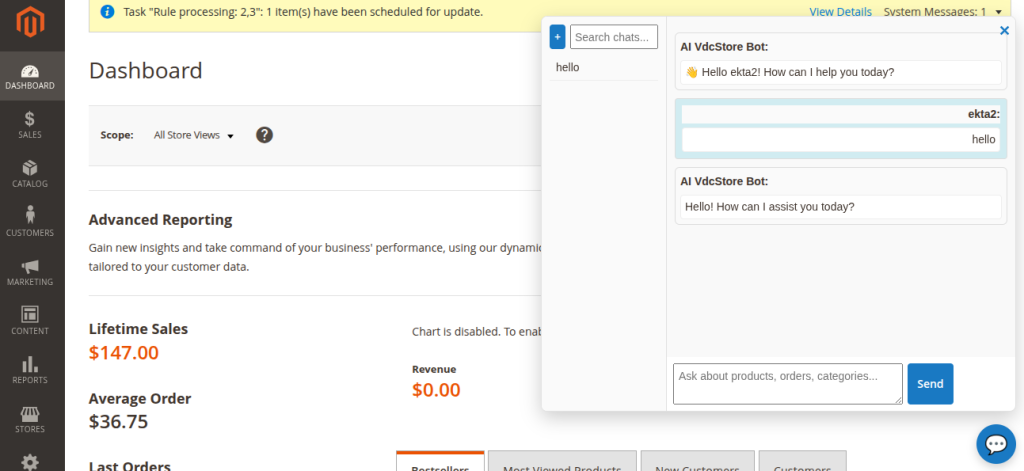
Task: Toggle the floating chat bubble button
Action: click(x=995, y=443)
